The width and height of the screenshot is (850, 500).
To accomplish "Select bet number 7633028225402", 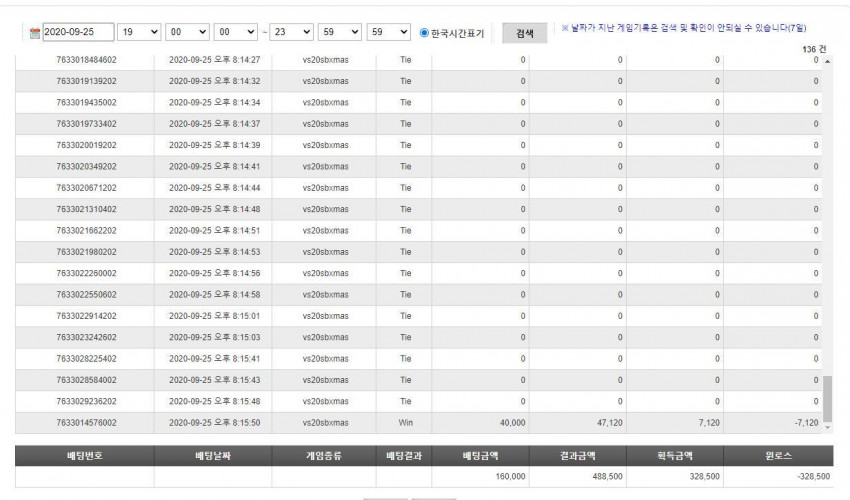I will pyautogui.click(x=86, y=359).
